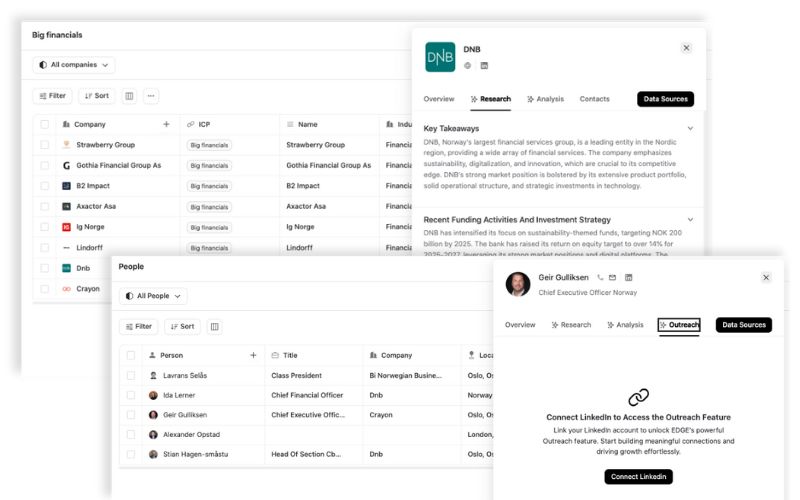Collapse the Key Takeaways section chevron
The width and height of the screenshot is (800, 500).
(690, 129)
